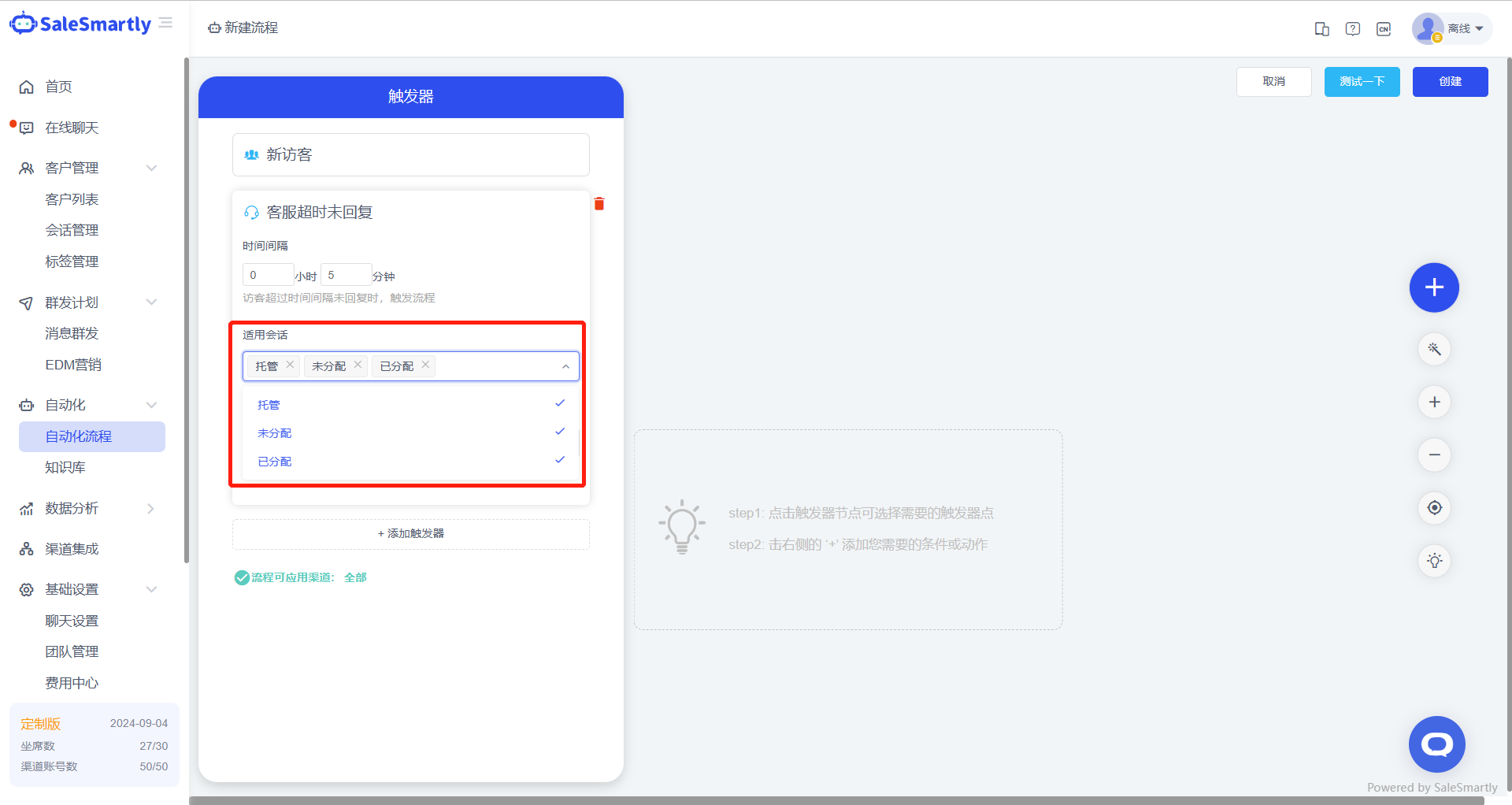Zoom out with the minus button
The image size is (1512, 805).
[x=1434, y=455]
